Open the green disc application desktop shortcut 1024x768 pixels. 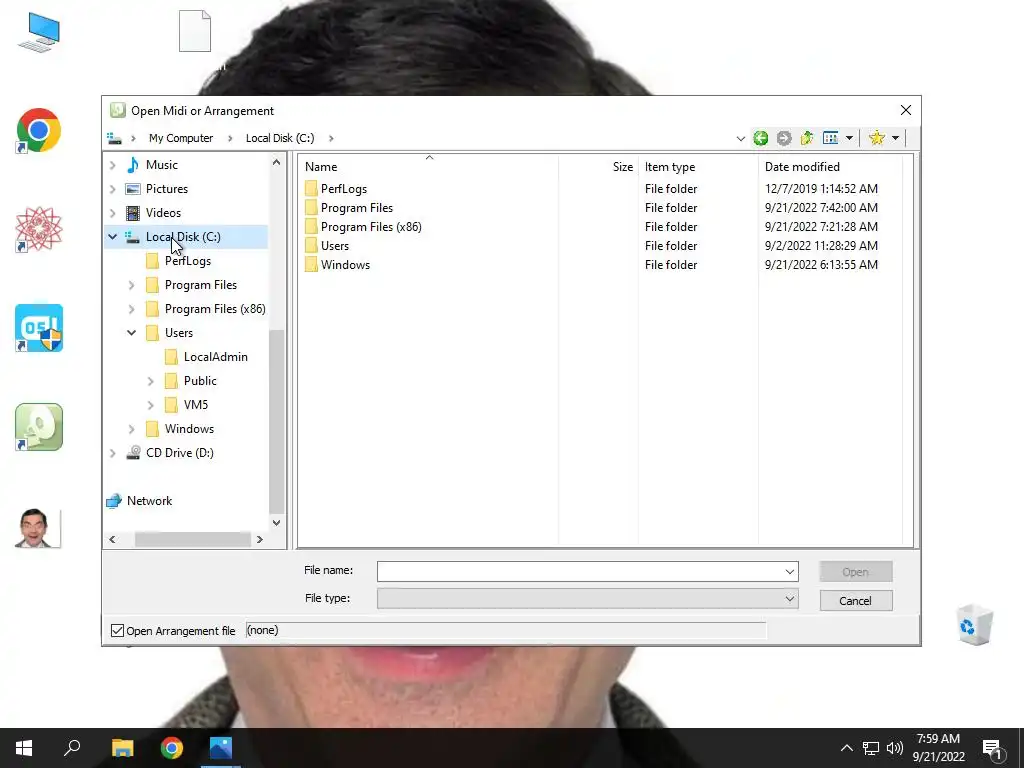pos(39,427)
